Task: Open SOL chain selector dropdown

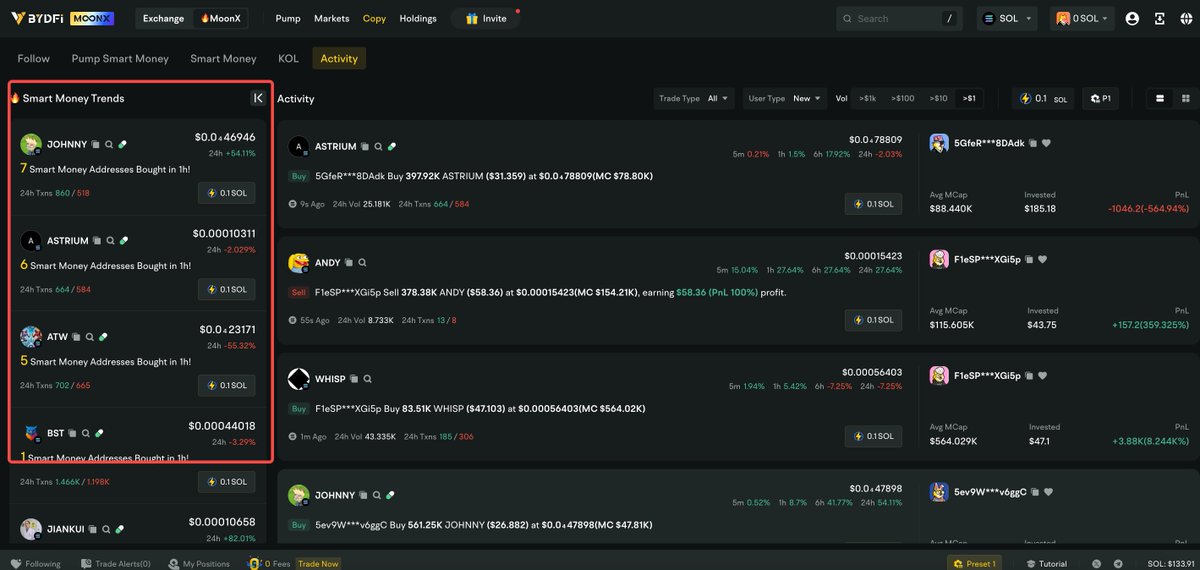Action: point(1007,18)
